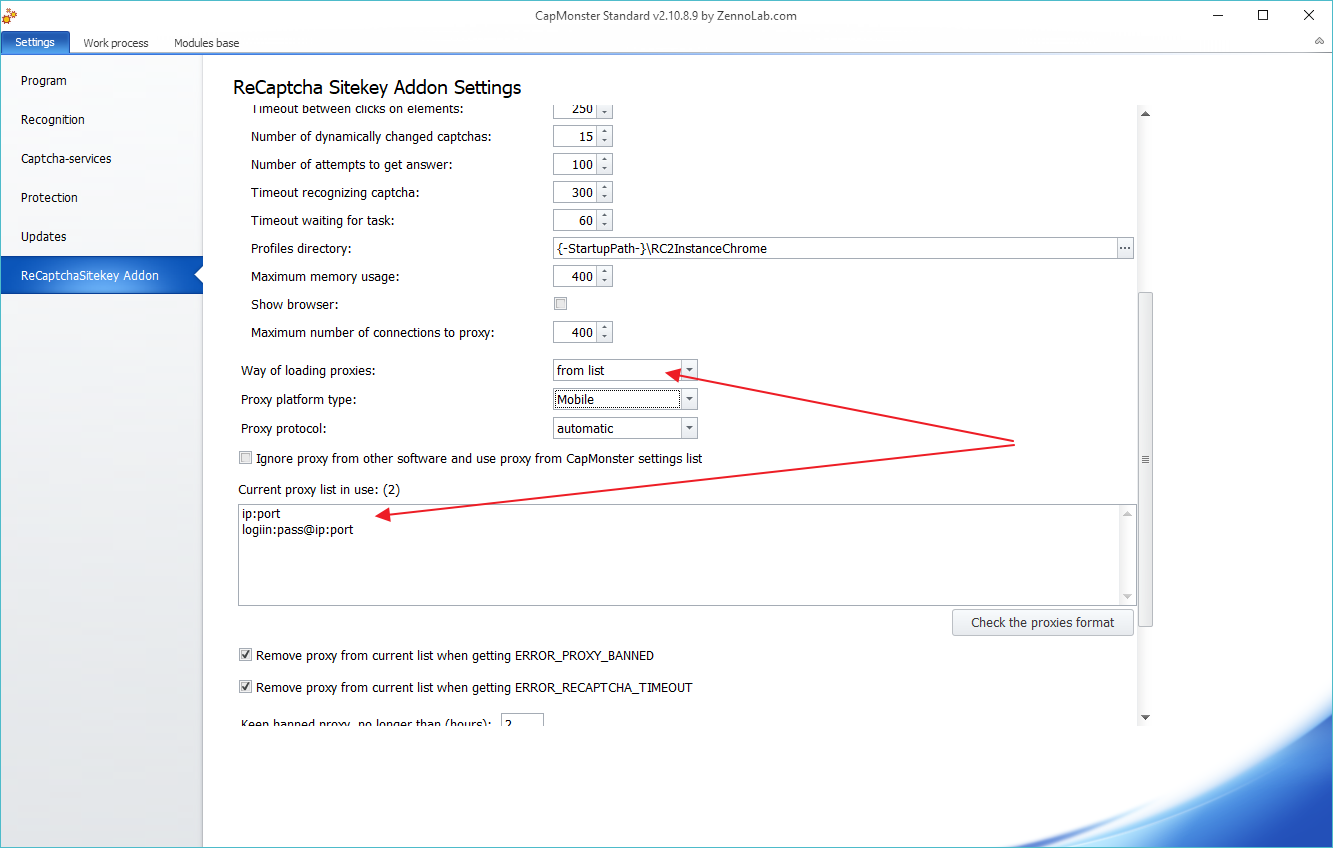Toggle the Show browser checkbox
This screenshot has height=848, width=1333.
pos(560,304)
